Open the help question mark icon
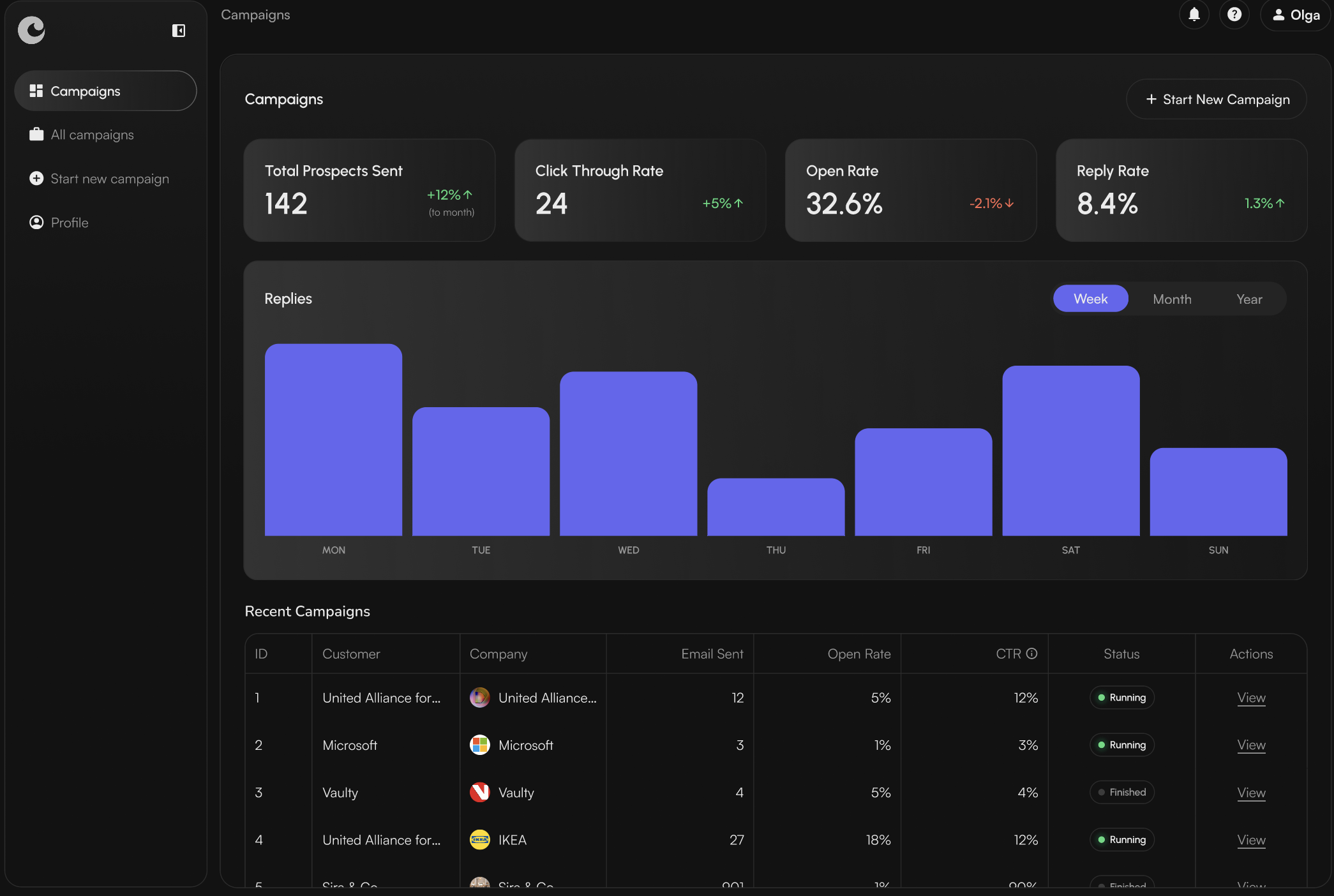Viewport: 1334px width, 896px height. point(1234,14)
